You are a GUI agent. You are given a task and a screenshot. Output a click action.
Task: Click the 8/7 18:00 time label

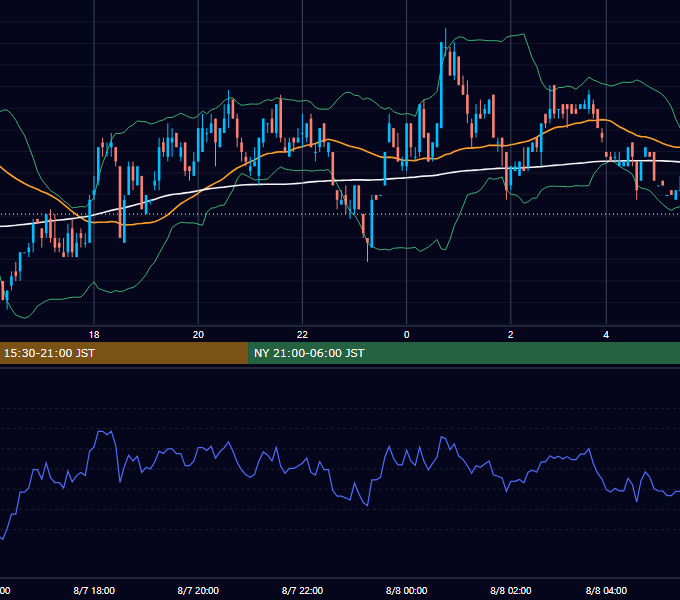click(94, 590)
